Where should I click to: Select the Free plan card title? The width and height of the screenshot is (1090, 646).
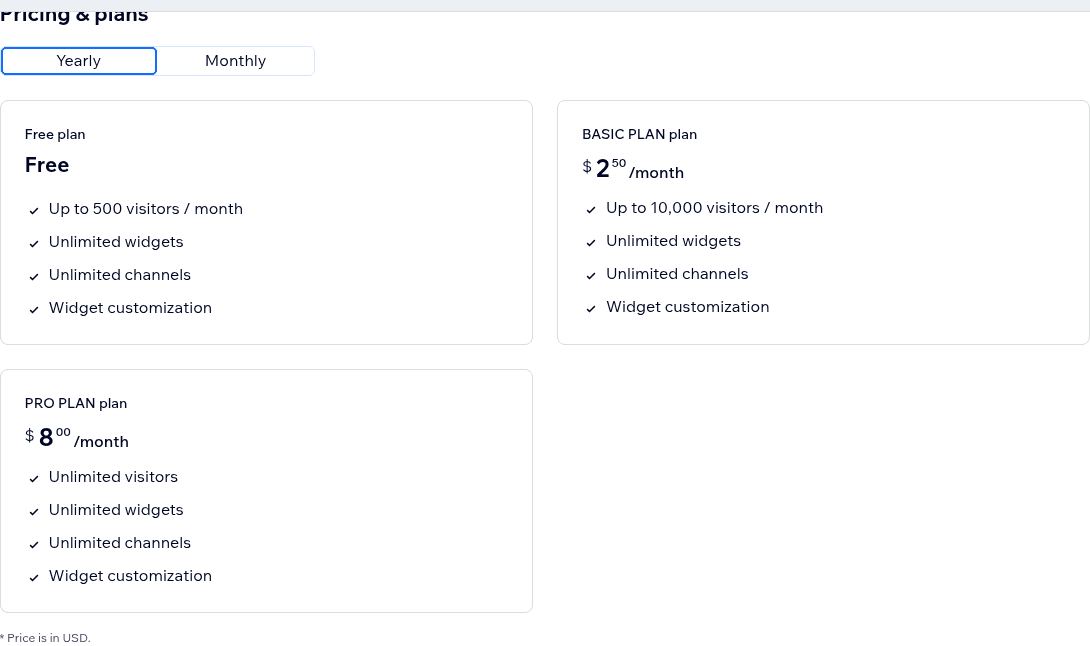tap(55, 134)
